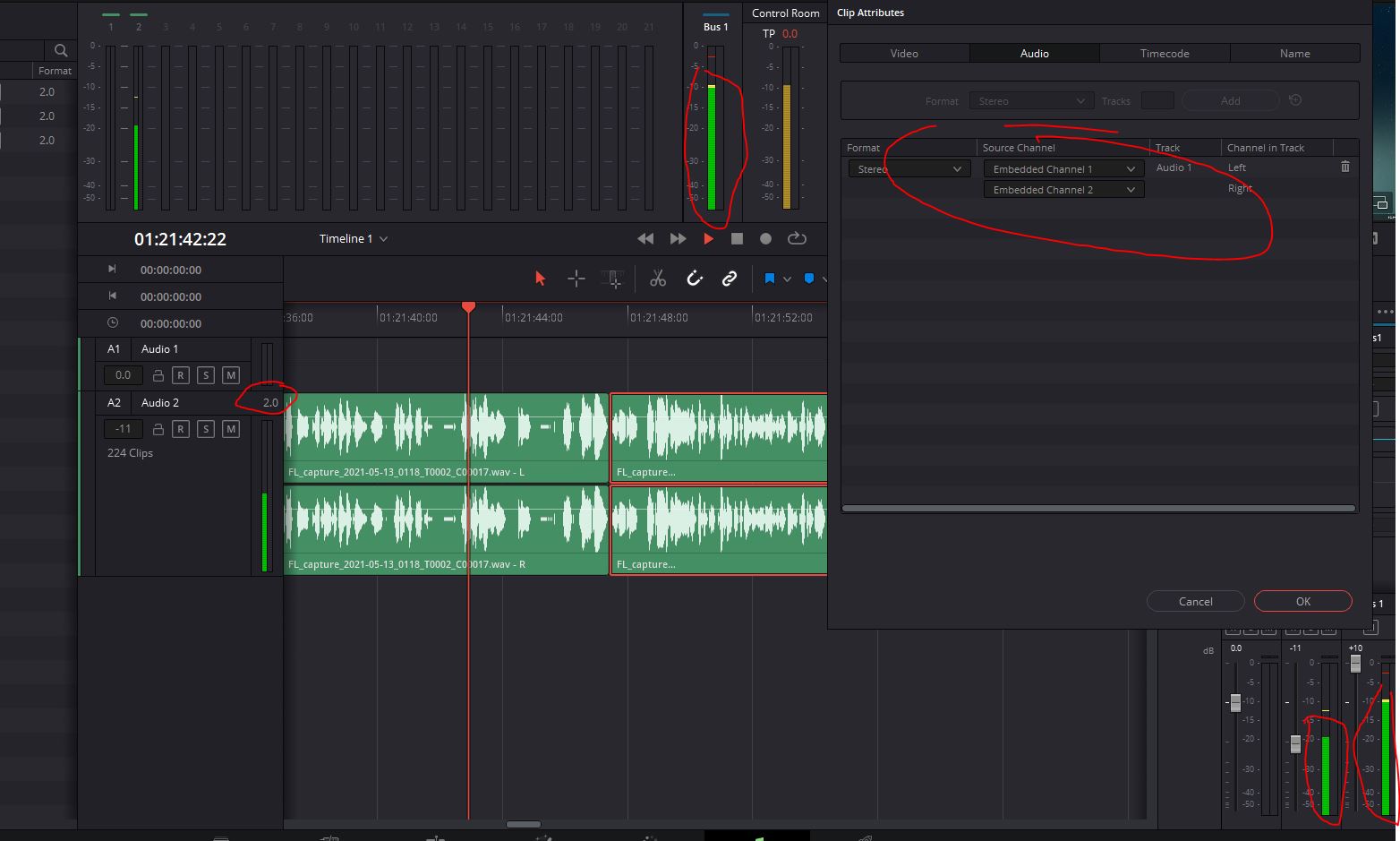Open the top Format Stereo dropdown
1400x841 pixels.
point(1031,101)
